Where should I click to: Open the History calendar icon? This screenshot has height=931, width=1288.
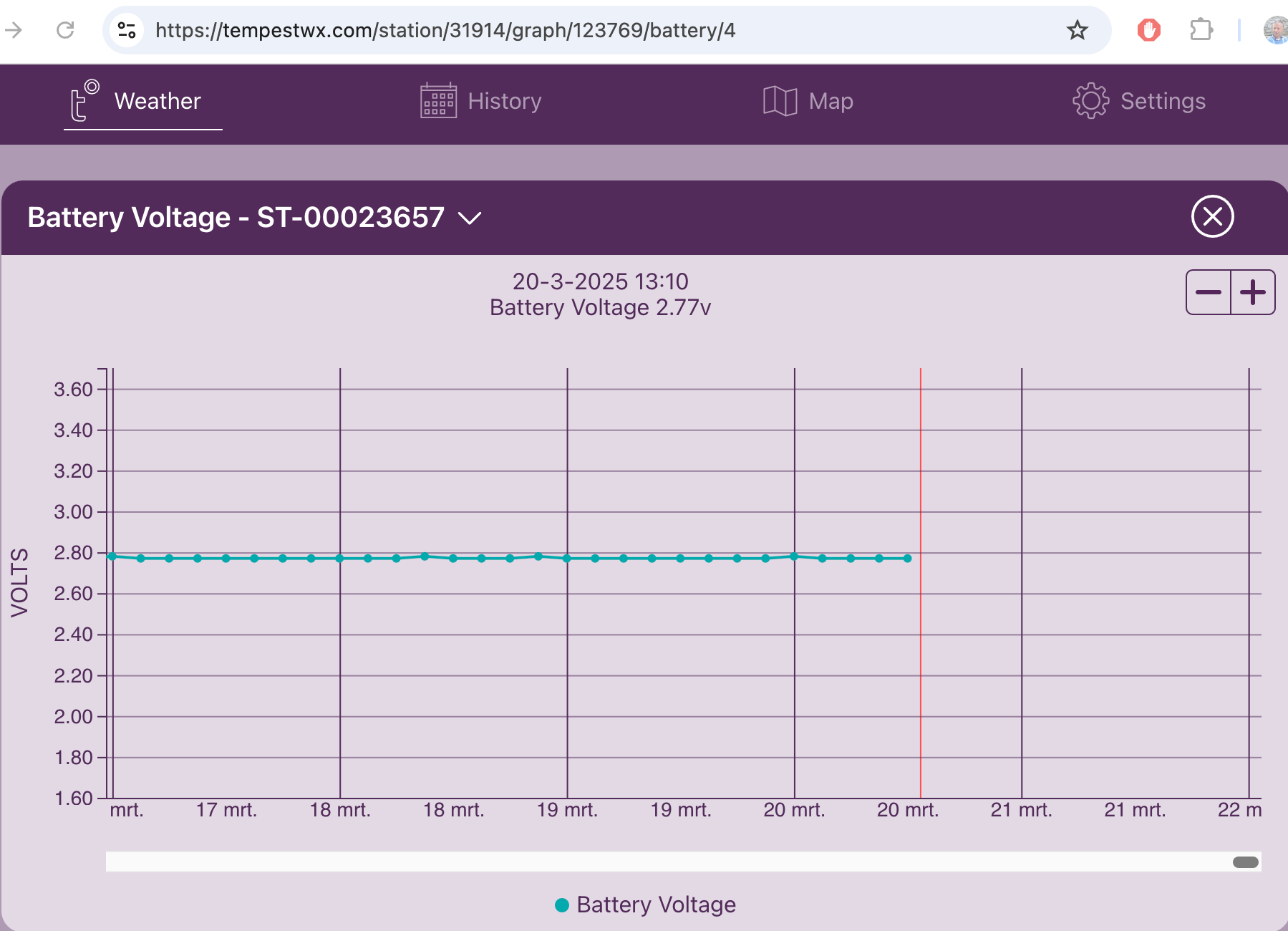point(438,101)
